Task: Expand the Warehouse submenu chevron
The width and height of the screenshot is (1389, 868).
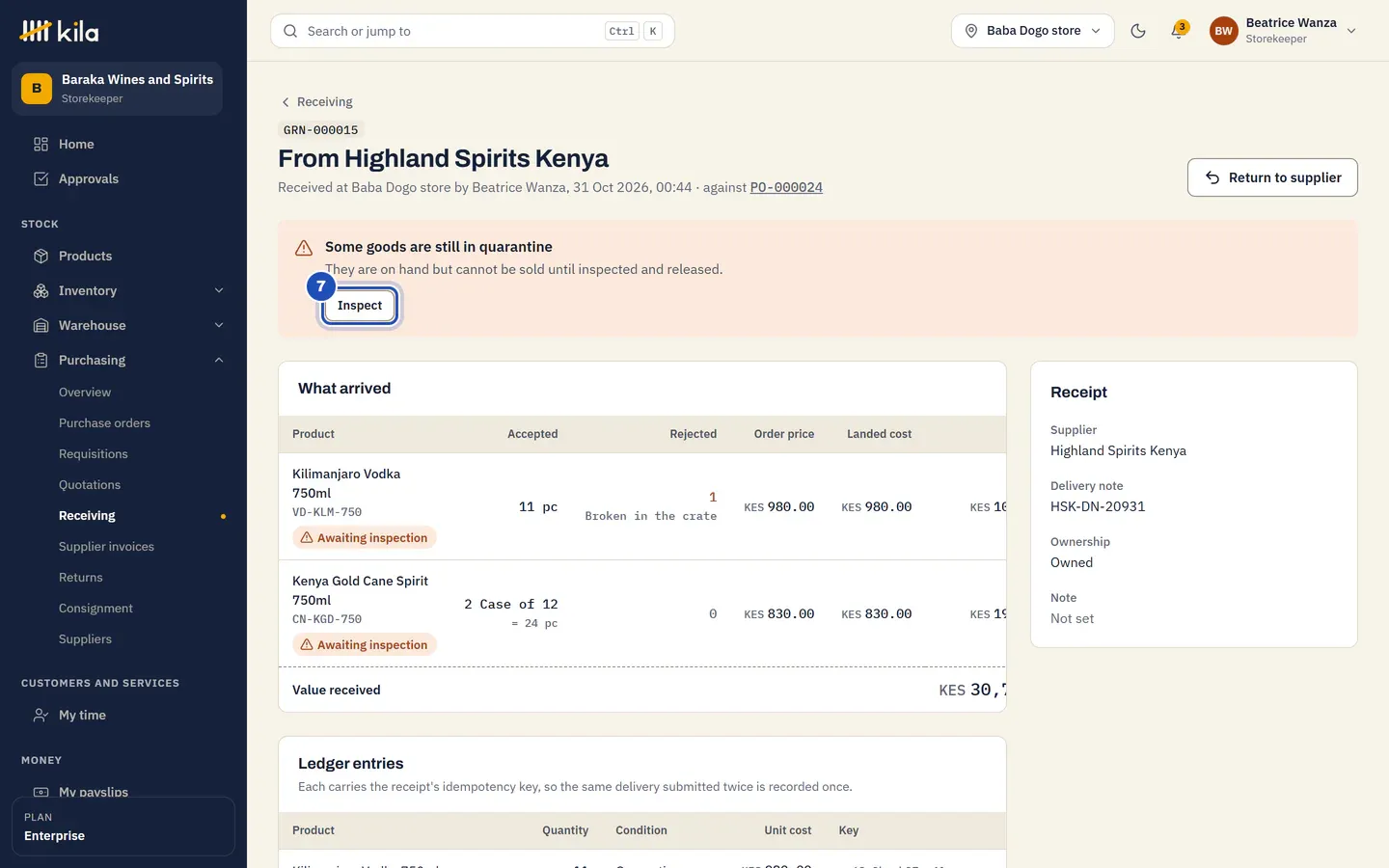Action: coord(219,326)
